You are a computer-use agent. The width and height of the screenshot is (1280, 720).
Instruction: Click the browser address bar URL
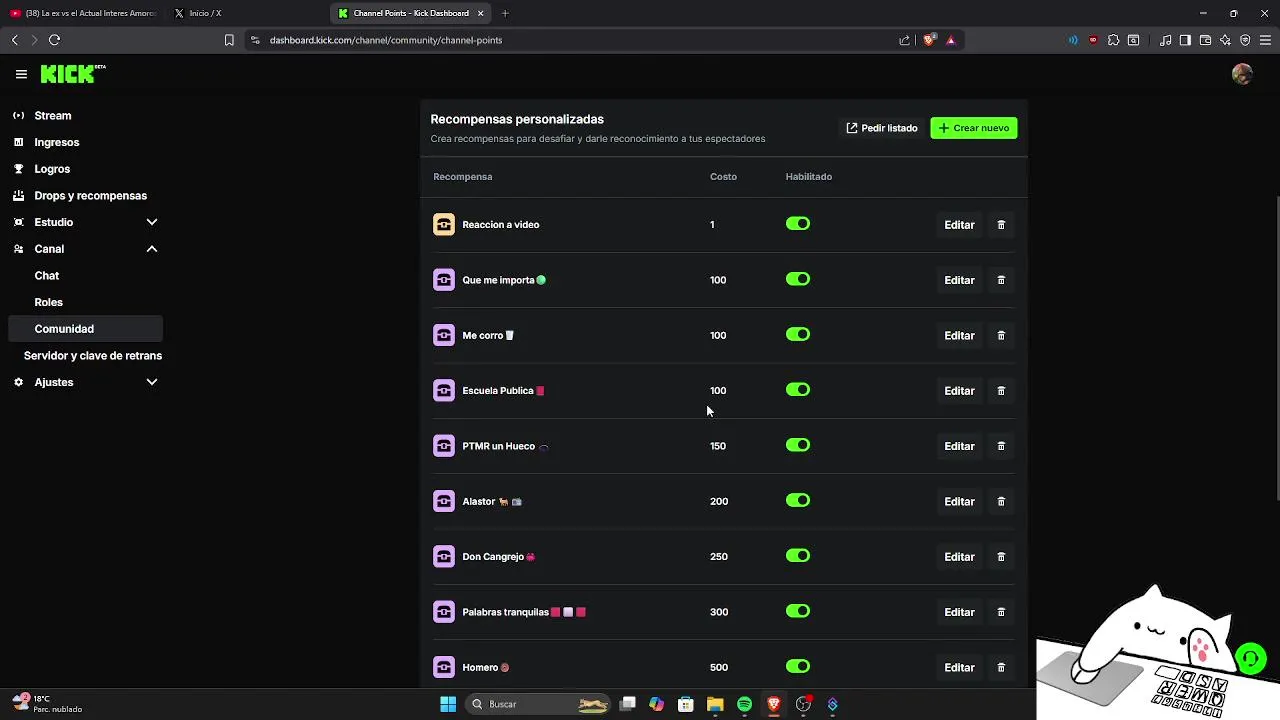point(386,40)
